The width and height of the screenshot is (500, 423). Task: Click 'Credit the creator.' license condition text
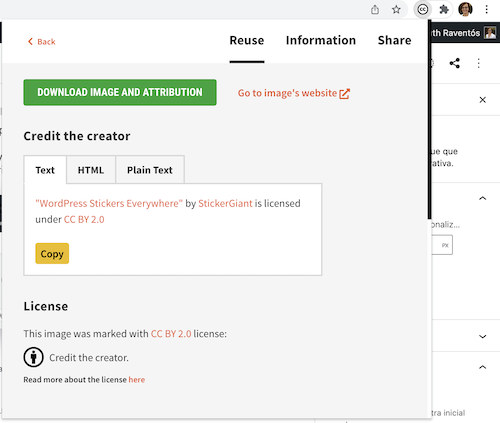coord(89,358)
